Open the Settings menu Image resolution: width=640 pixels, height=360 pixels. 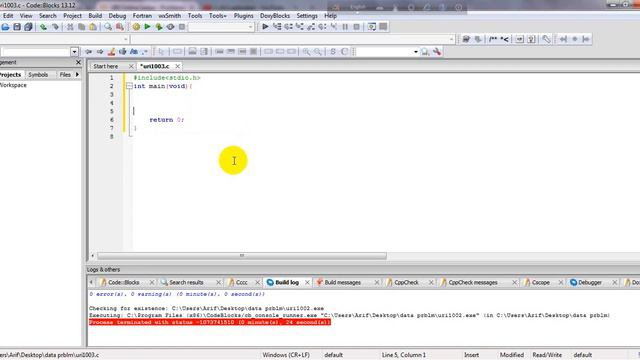(x=307, y=16)
